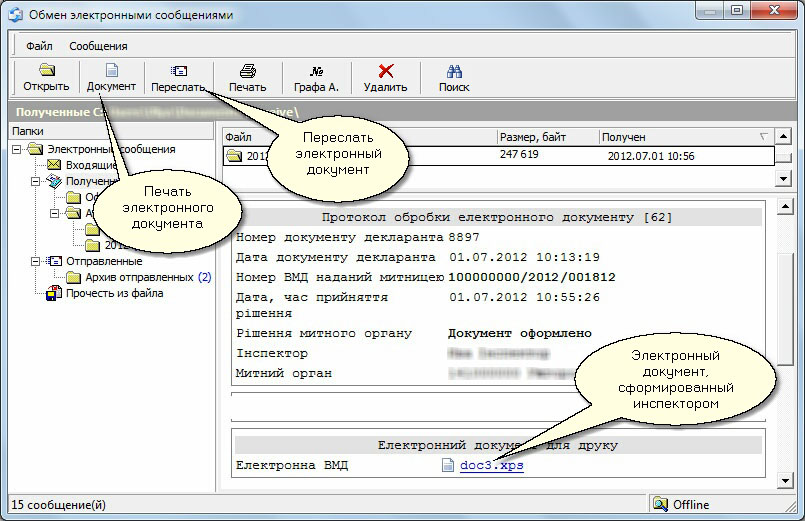The image size is (805, 521).
Task: Open the Файл menu
Action: pyautogui.click(x=39, y=46)
